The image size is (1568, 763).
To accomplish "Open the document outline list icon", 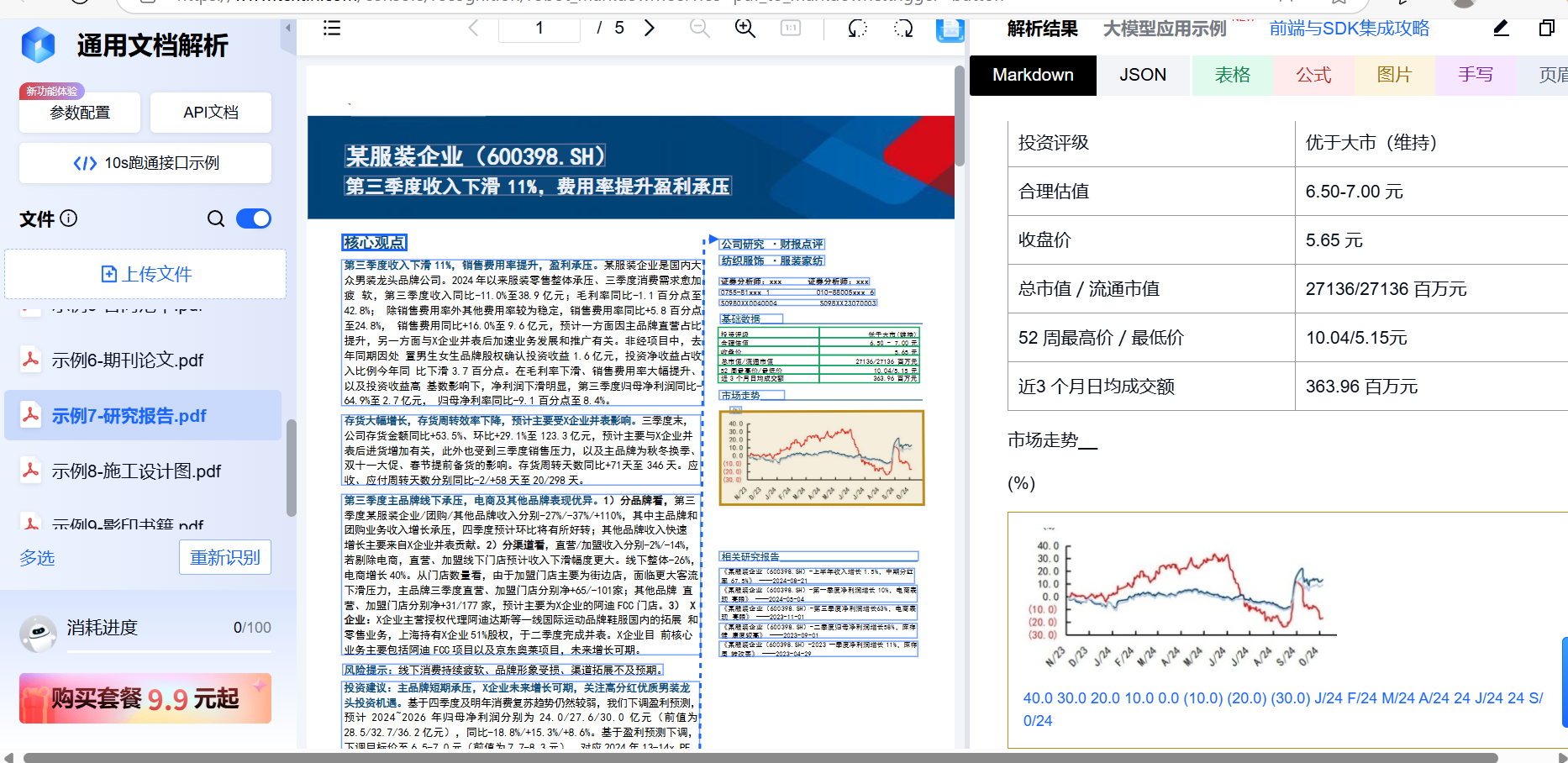I will tap(332, 29).
